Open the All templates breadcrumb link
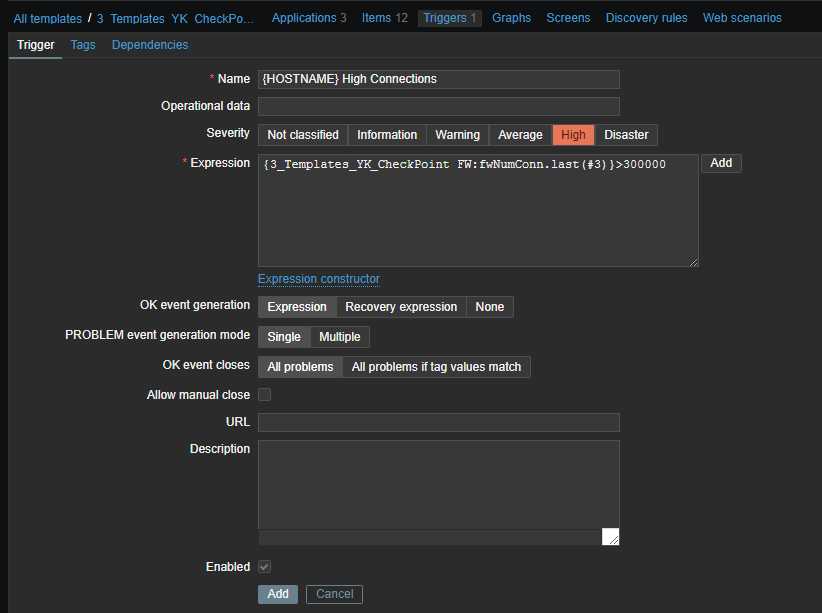 coord(48,18)
